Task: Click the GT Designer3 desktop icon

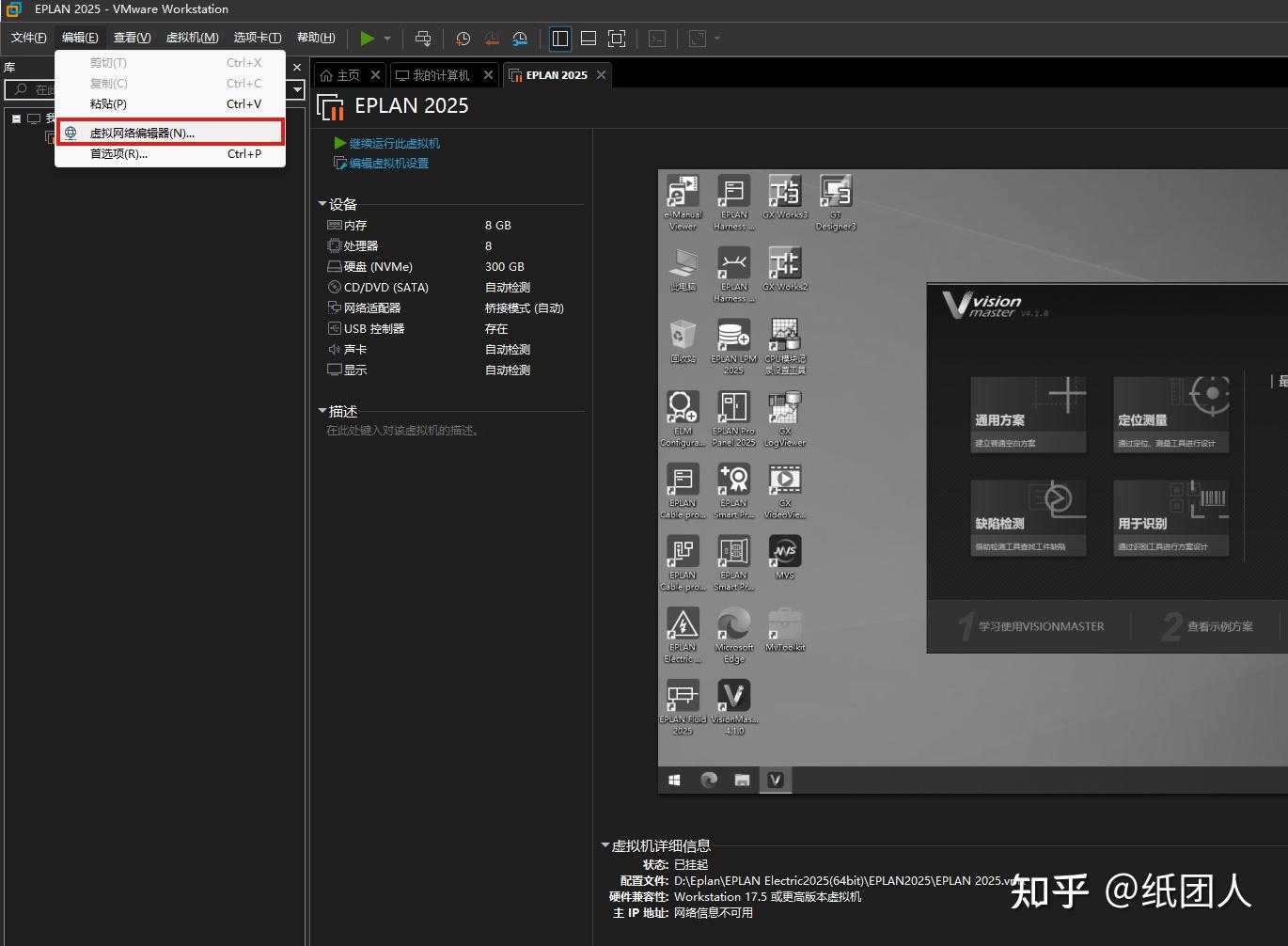Action: click(836, 202)
